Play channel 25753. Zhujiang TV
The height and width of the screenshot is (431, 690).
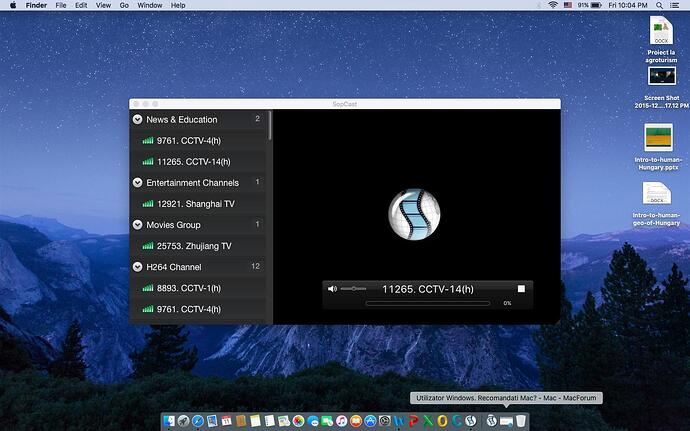193,246
